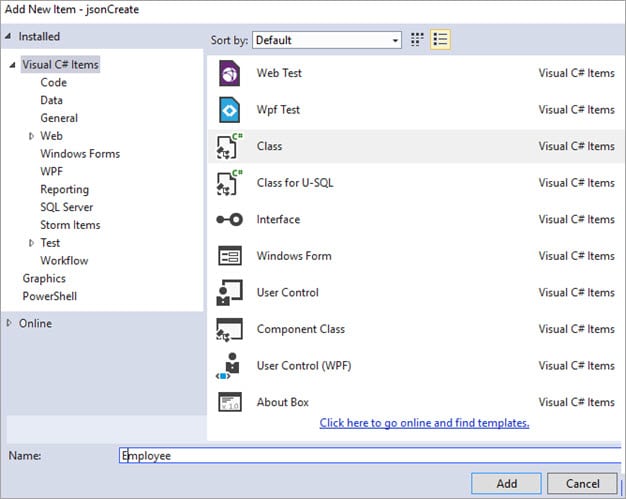Click the Component Class template icon
This screenshot has width=626, height=499.
[x=230, y=329]
